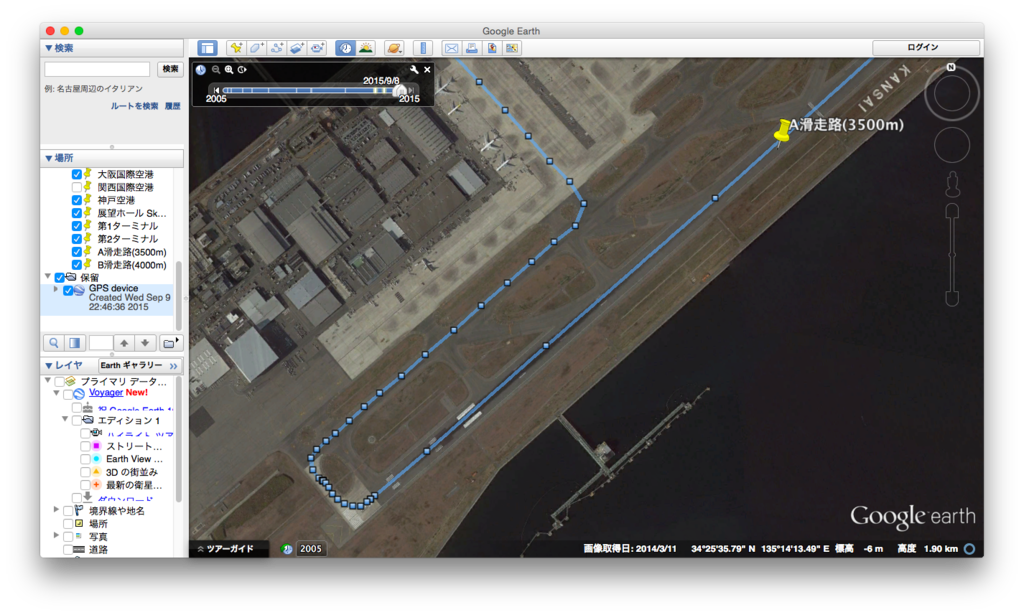
Task: Click the ログイン sign-in button
Action: (x=925, y=48)
